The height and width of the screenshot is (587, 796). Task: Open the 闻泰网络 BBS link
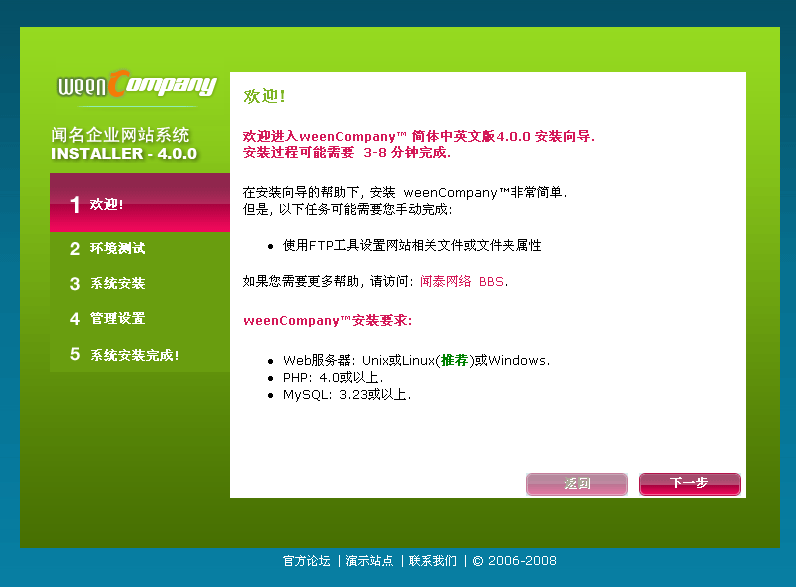point(462,281)
